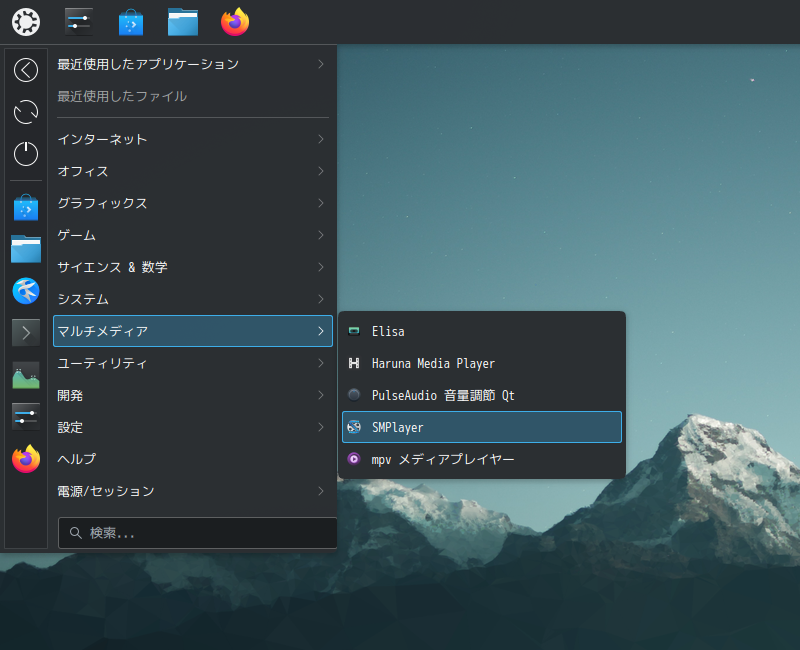This screenshot has width=800, height=650.
Task: Expand the 電源/セッション category arrow
Action: click(320, 491)
